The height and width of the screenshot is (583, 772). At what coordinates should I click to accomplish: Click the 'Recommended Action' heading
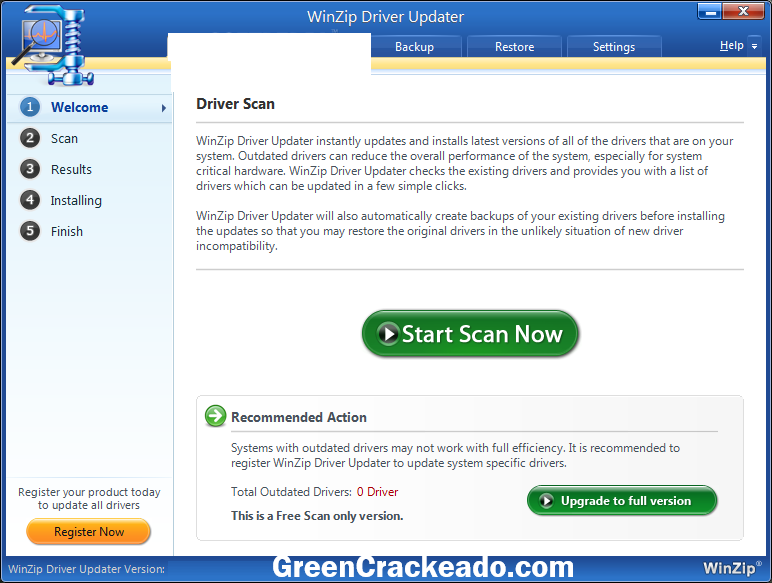tap(299, 417)
